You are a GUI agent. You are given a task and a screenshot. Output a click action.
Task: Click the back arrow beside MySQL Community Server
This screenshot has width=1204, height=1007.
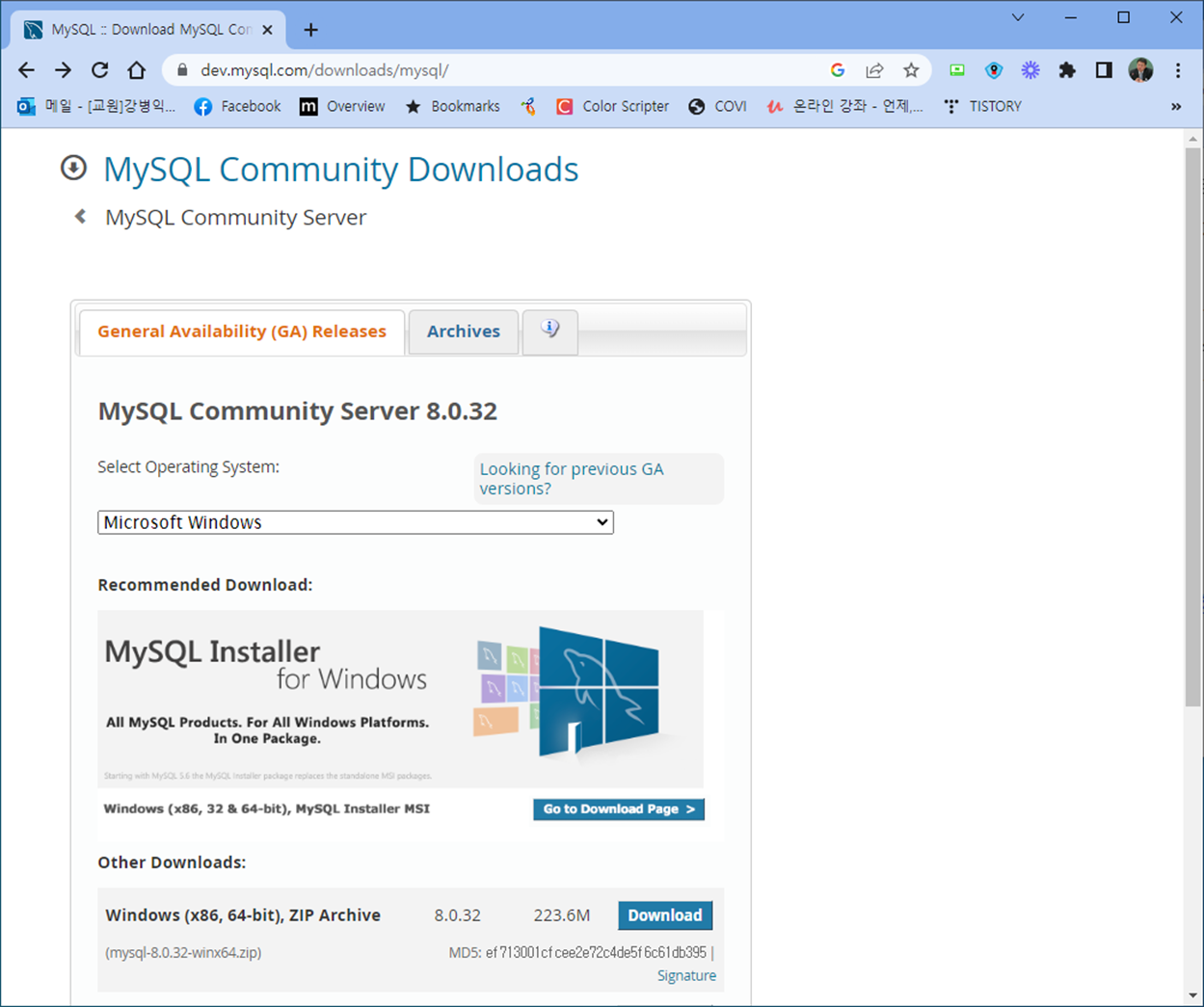(x=80, y=217)
